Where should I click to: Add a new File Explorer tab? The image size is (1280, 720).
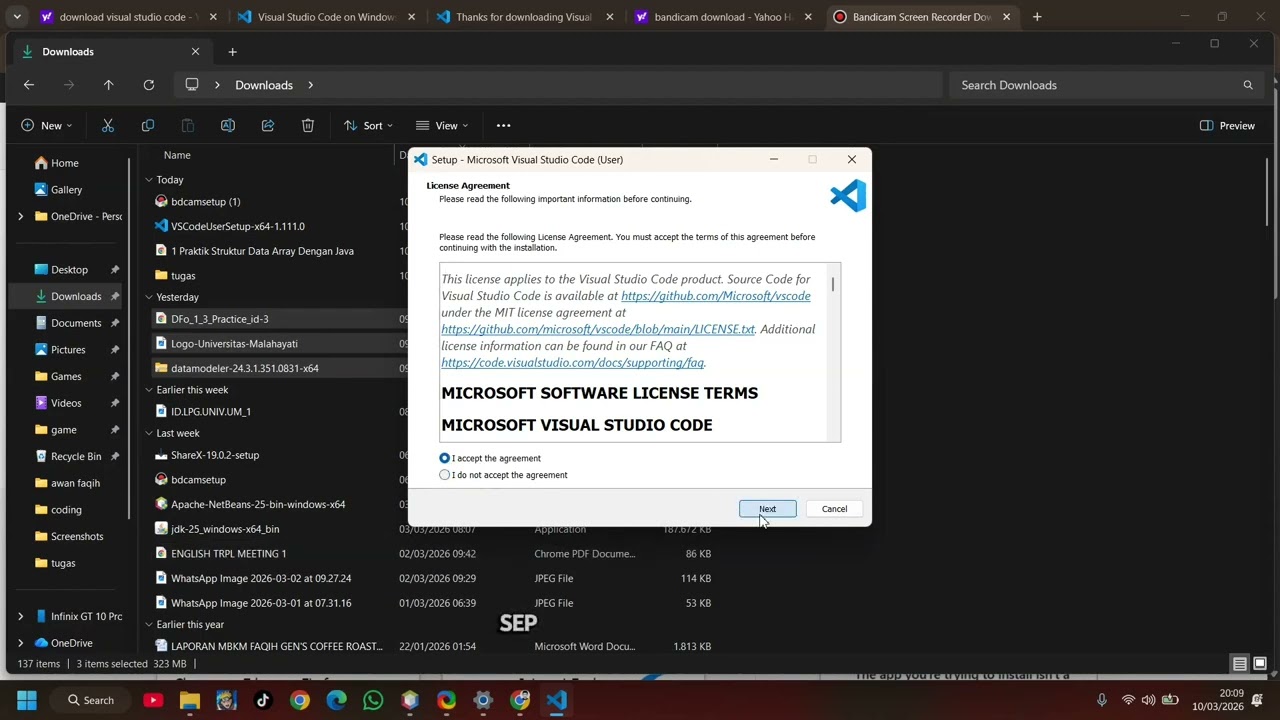tap(232, 52)
